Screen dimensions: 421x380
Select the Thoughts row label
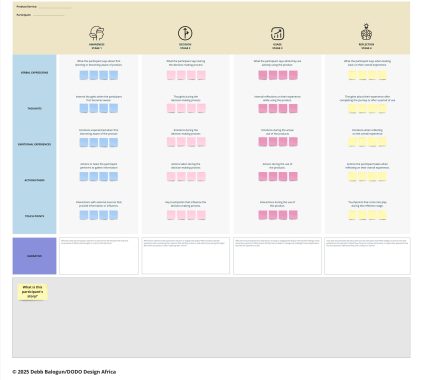pos(34,108)
